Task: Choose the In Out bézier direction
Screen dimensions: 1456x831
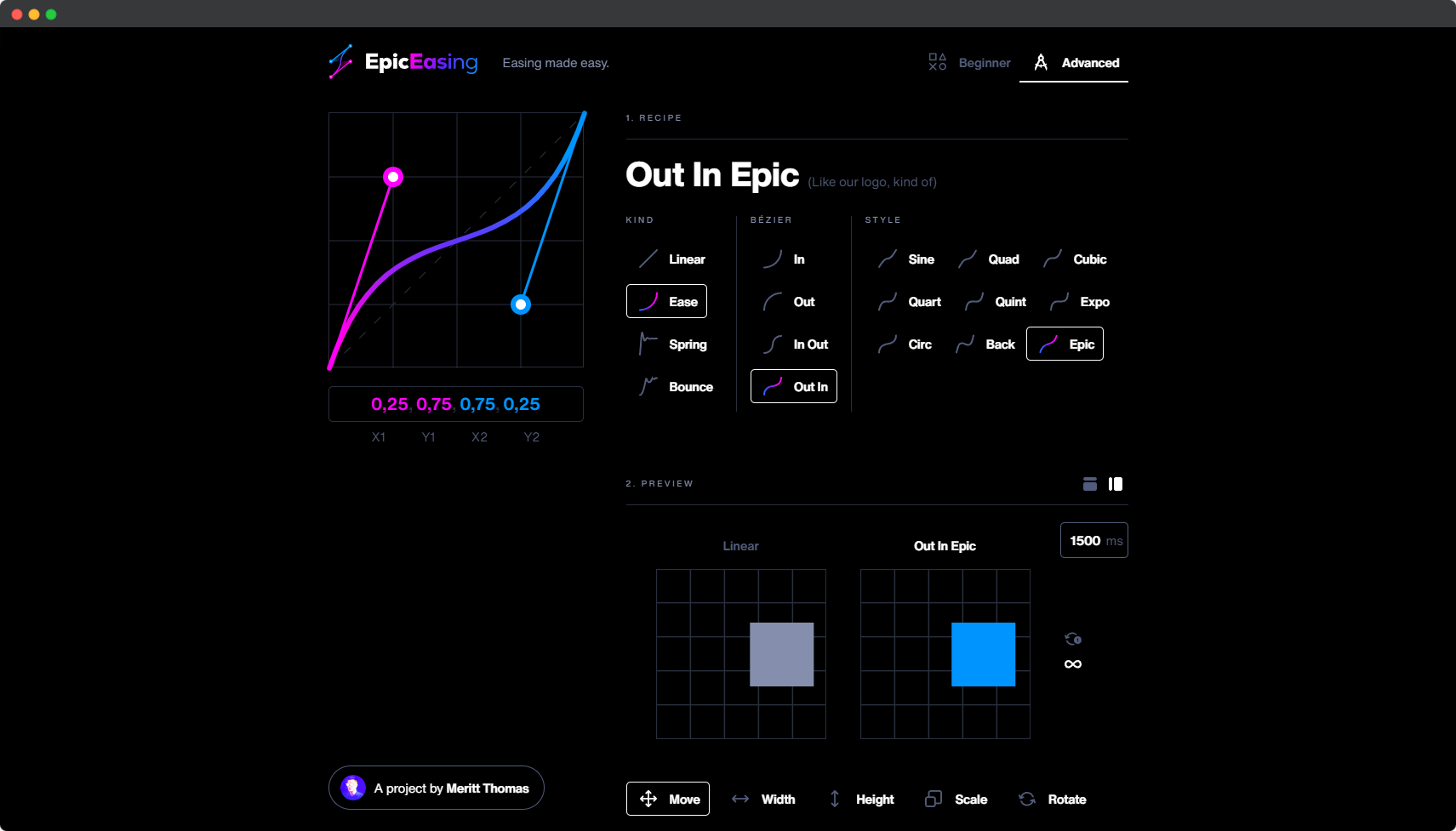Action: (795, 344)
